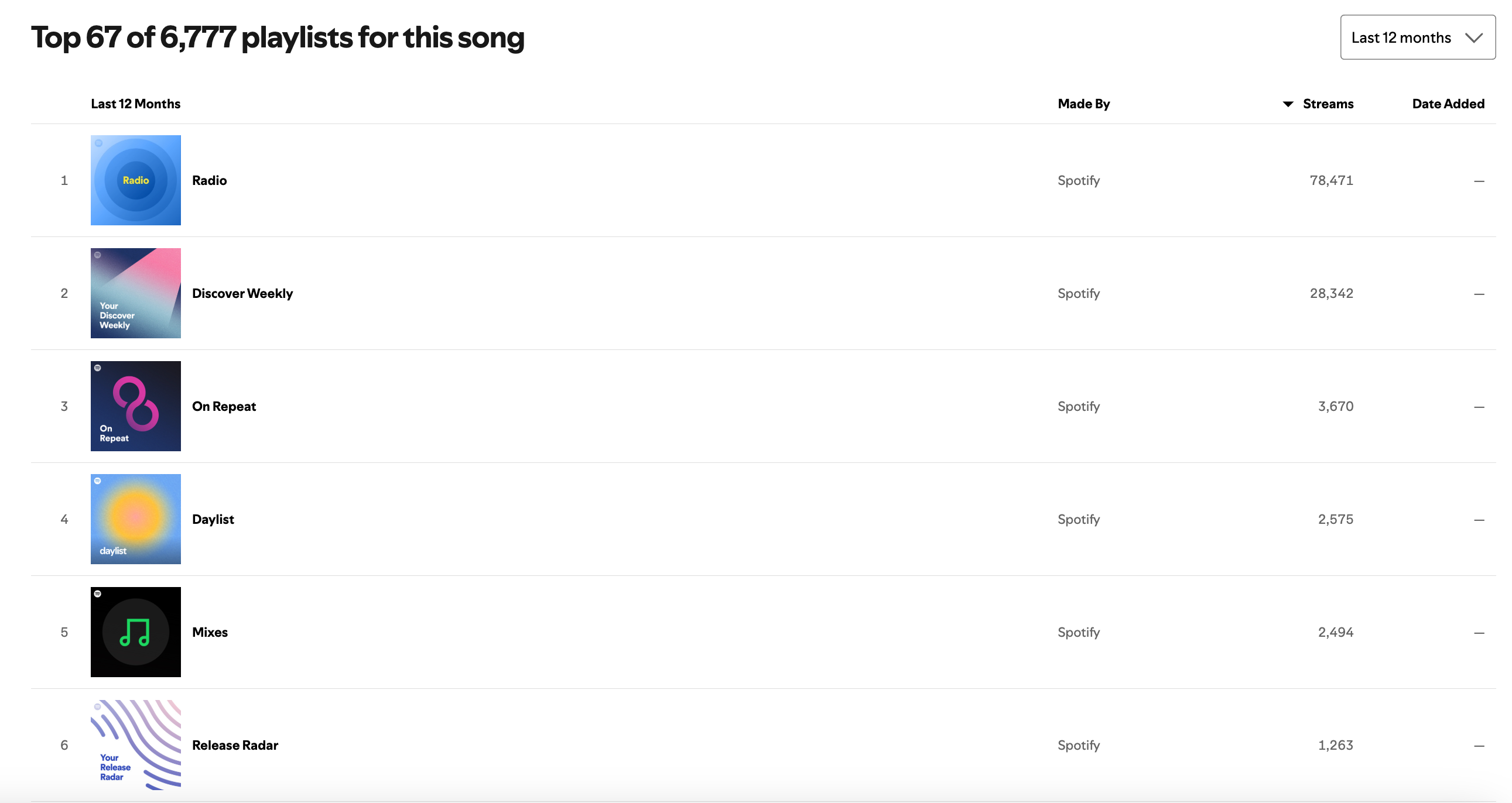This screenshot has height=803, width=1512.
Task: Sort by the Streams column header
Action: 1328,104
